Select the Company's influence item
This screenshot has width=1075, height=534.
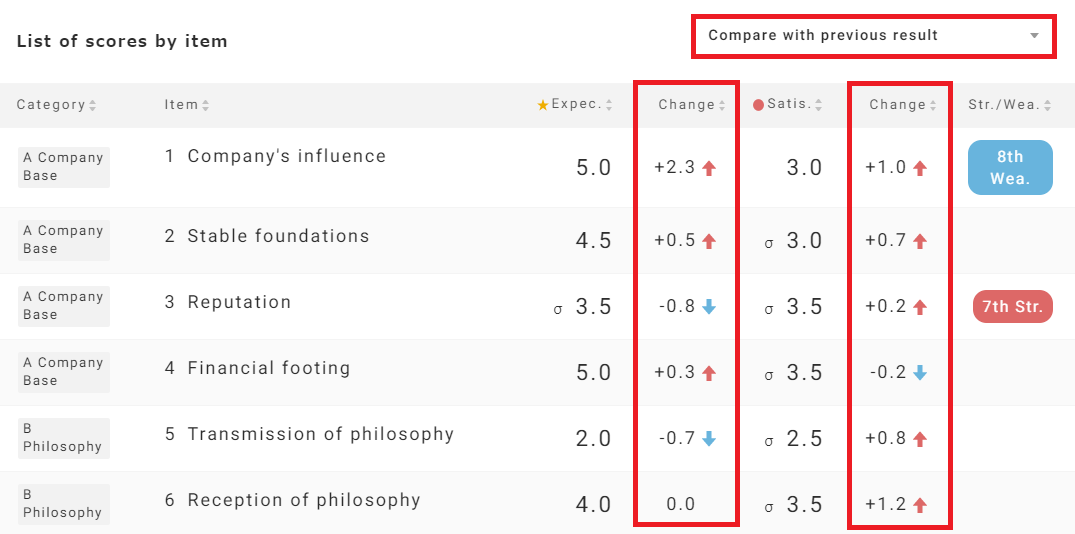(x=286, y=156)
